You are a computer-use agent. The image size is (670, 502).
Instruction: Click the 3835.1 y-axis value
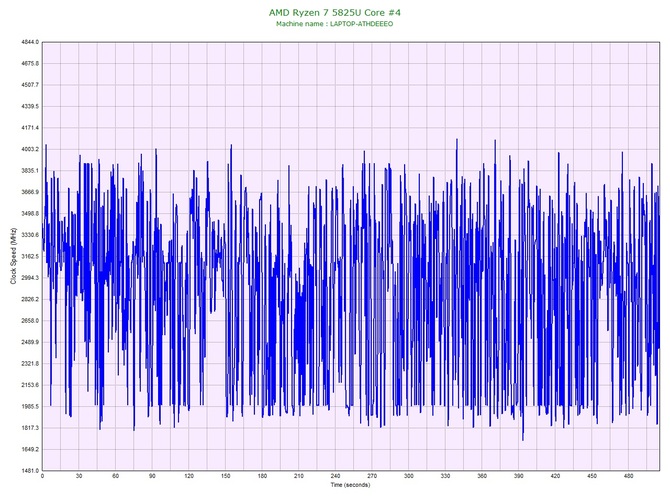[30, 171]
